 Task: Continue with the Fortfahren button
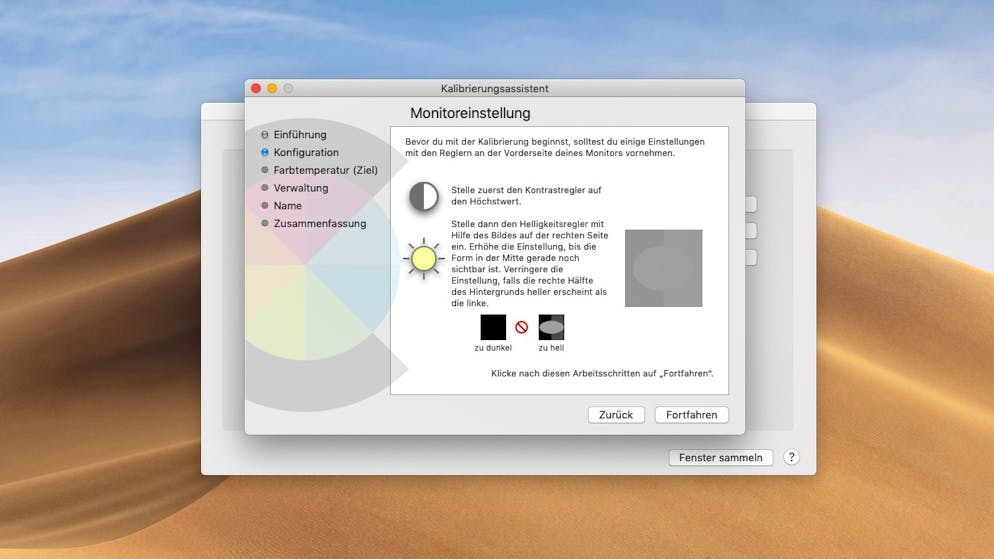(x=692, y=414)
